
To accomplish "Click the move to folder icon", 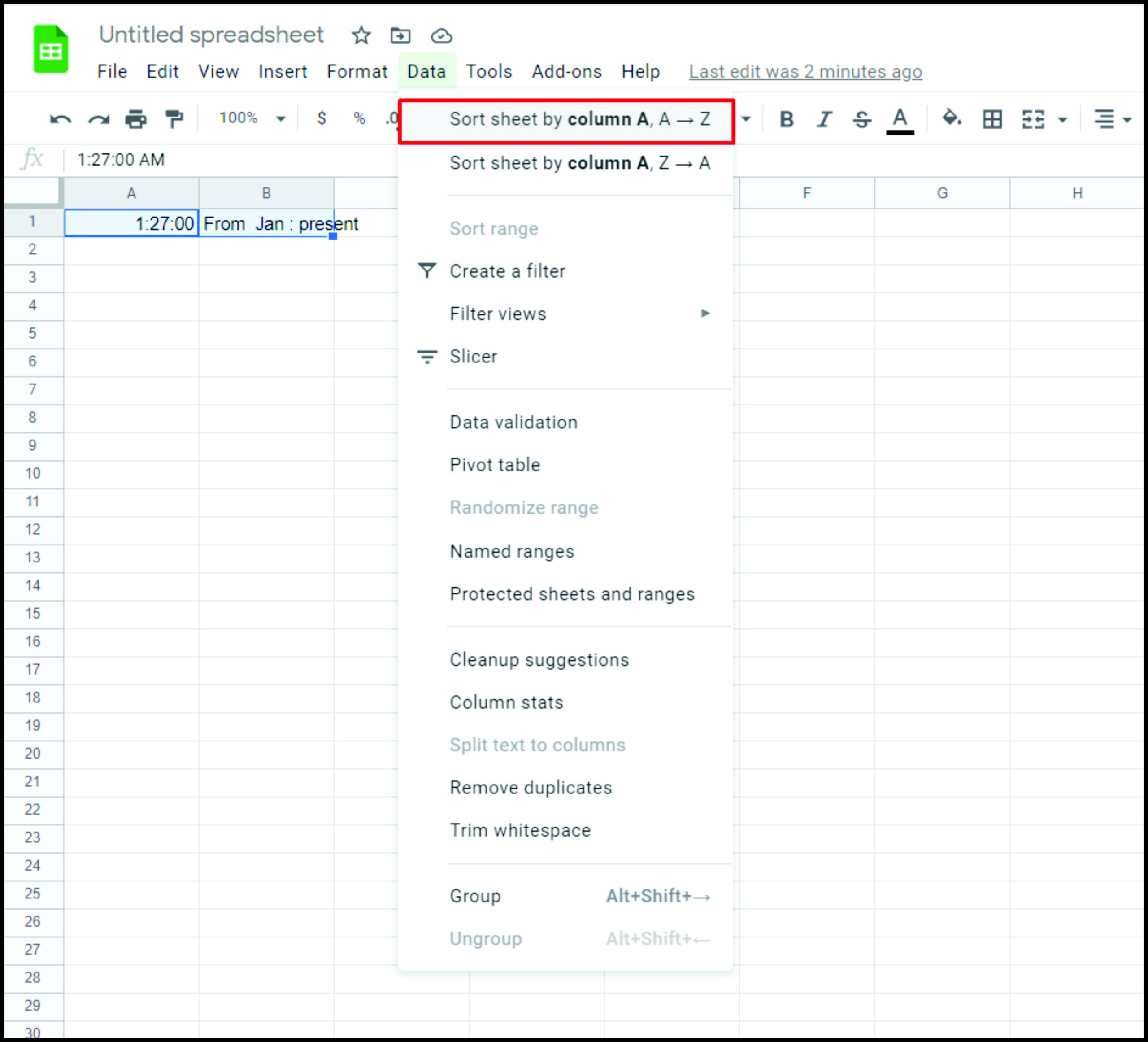I will tap(400, 35).
